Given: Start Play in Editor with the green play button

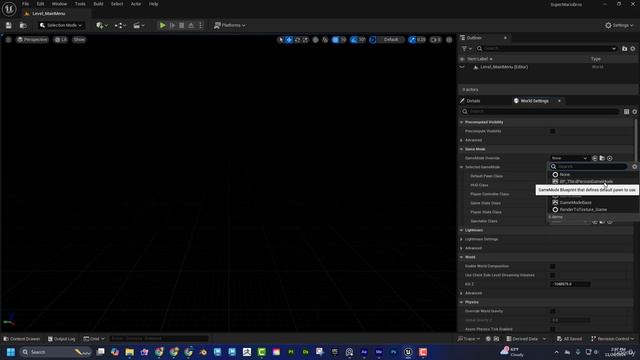Looking at the screenshot, I should coord(162,25).
